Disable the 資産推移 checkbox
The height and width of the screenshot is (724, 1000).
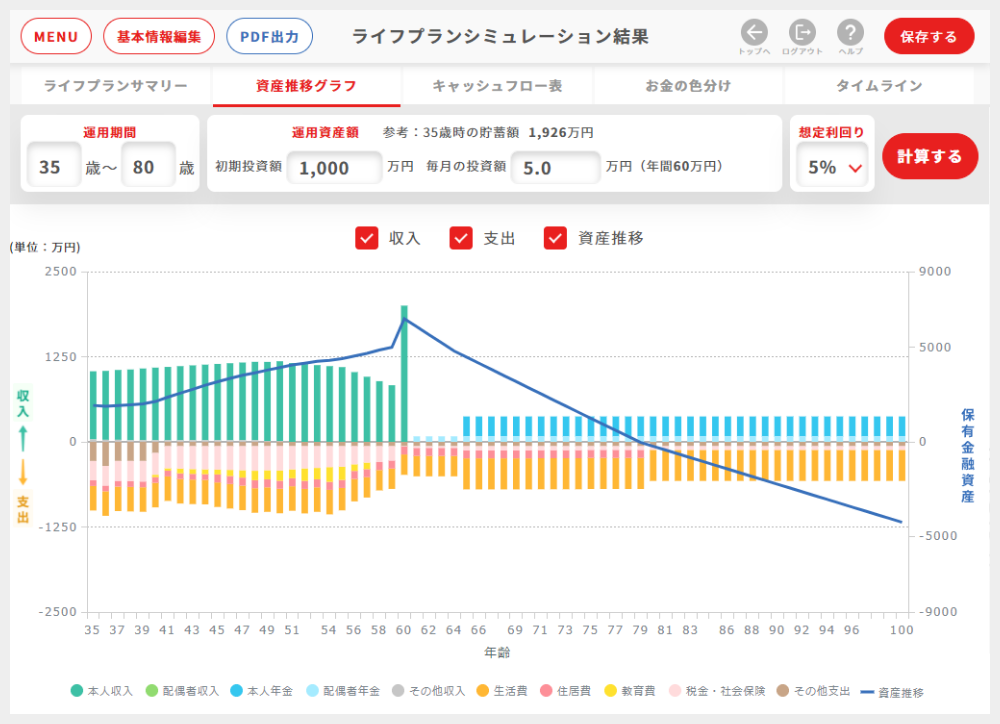tap(556, 238)
